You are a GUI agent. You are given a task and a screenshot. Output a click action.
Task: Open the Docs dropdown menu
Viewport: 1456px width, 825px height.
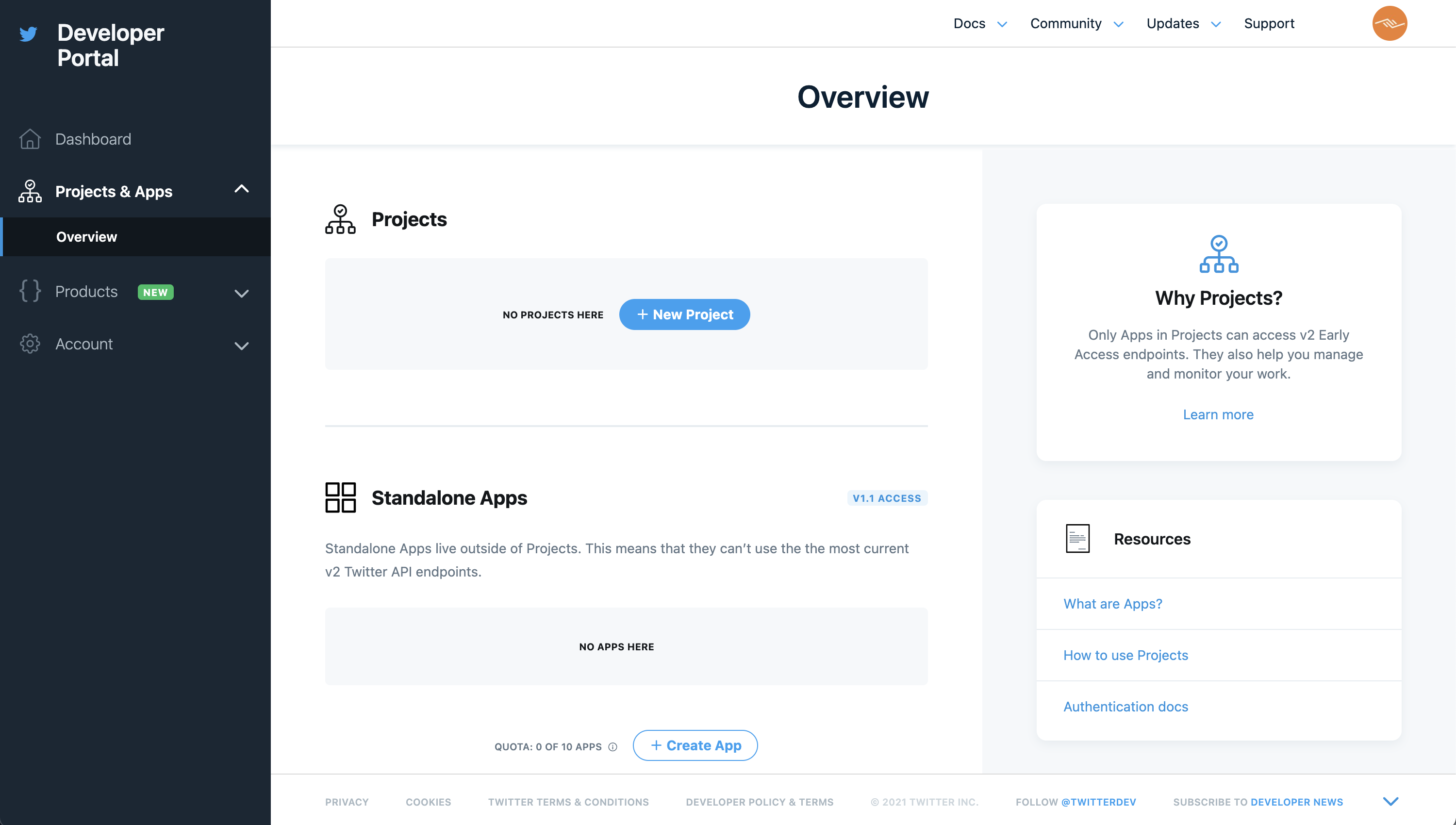click(979, 24)
